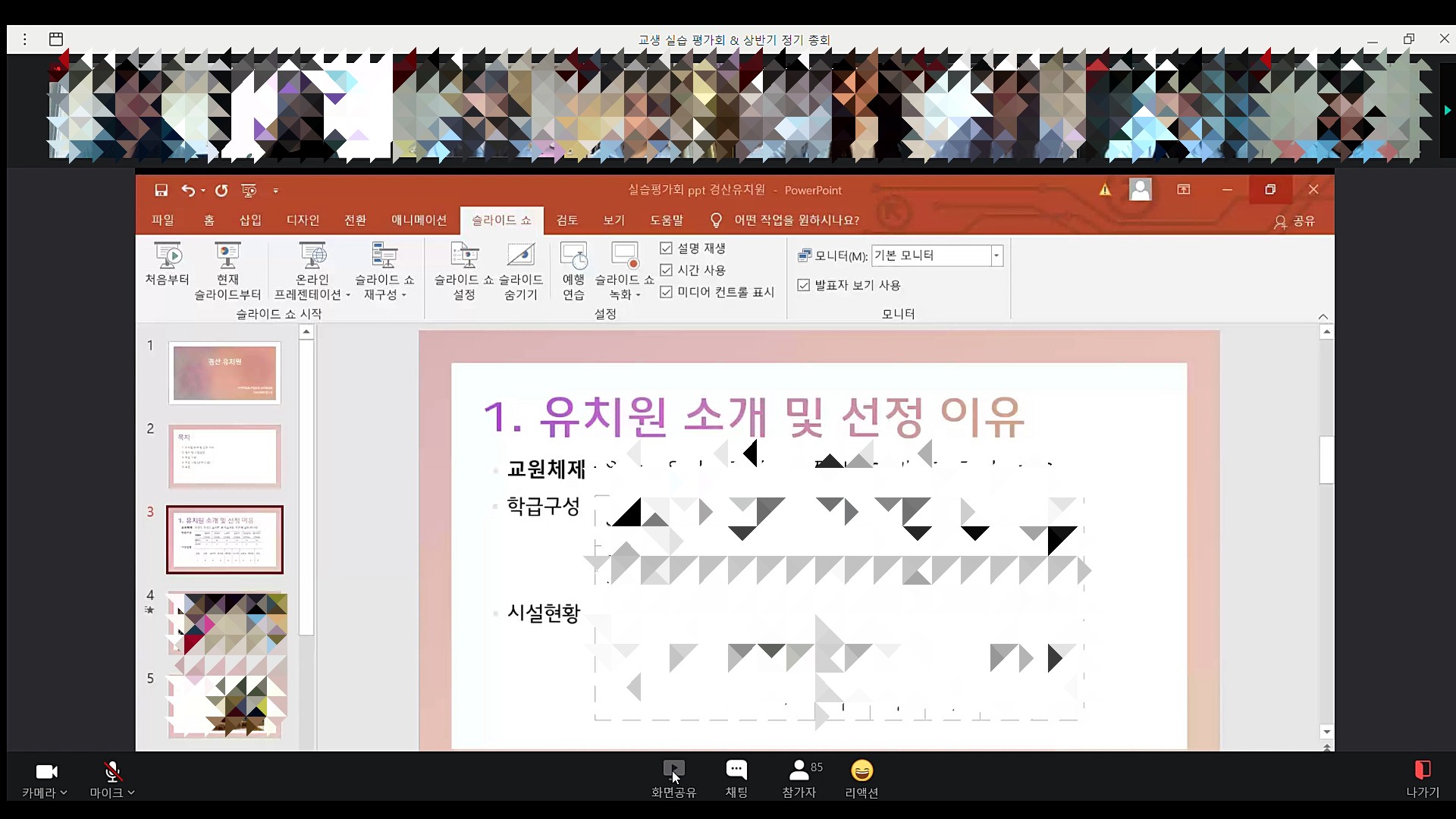
Task: Expand 카메라 options chevron
Action: [64, 792]
